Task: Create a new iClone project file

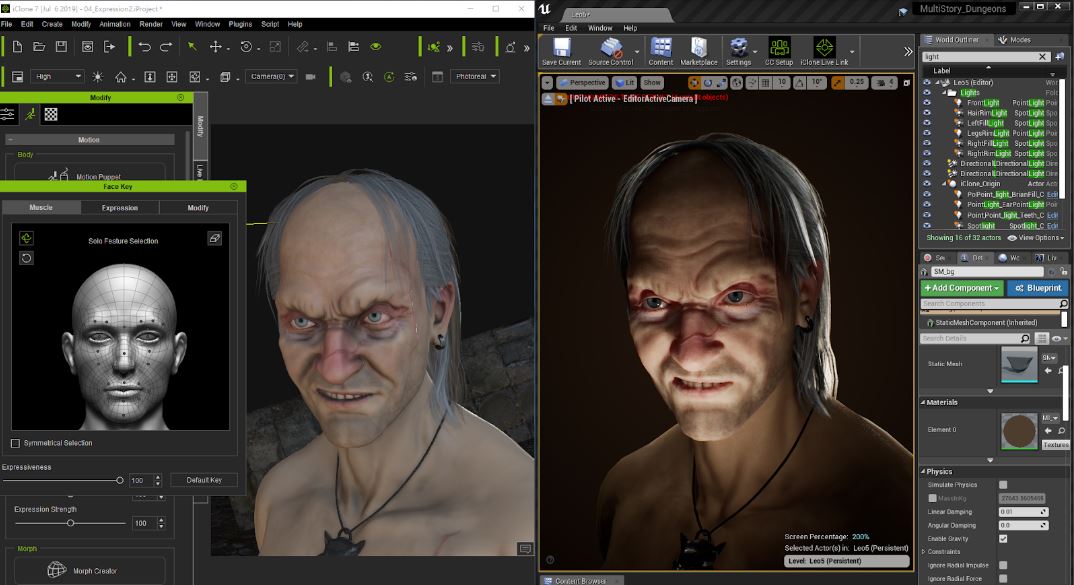Action: pyautogui.click(x=17, y=47)
